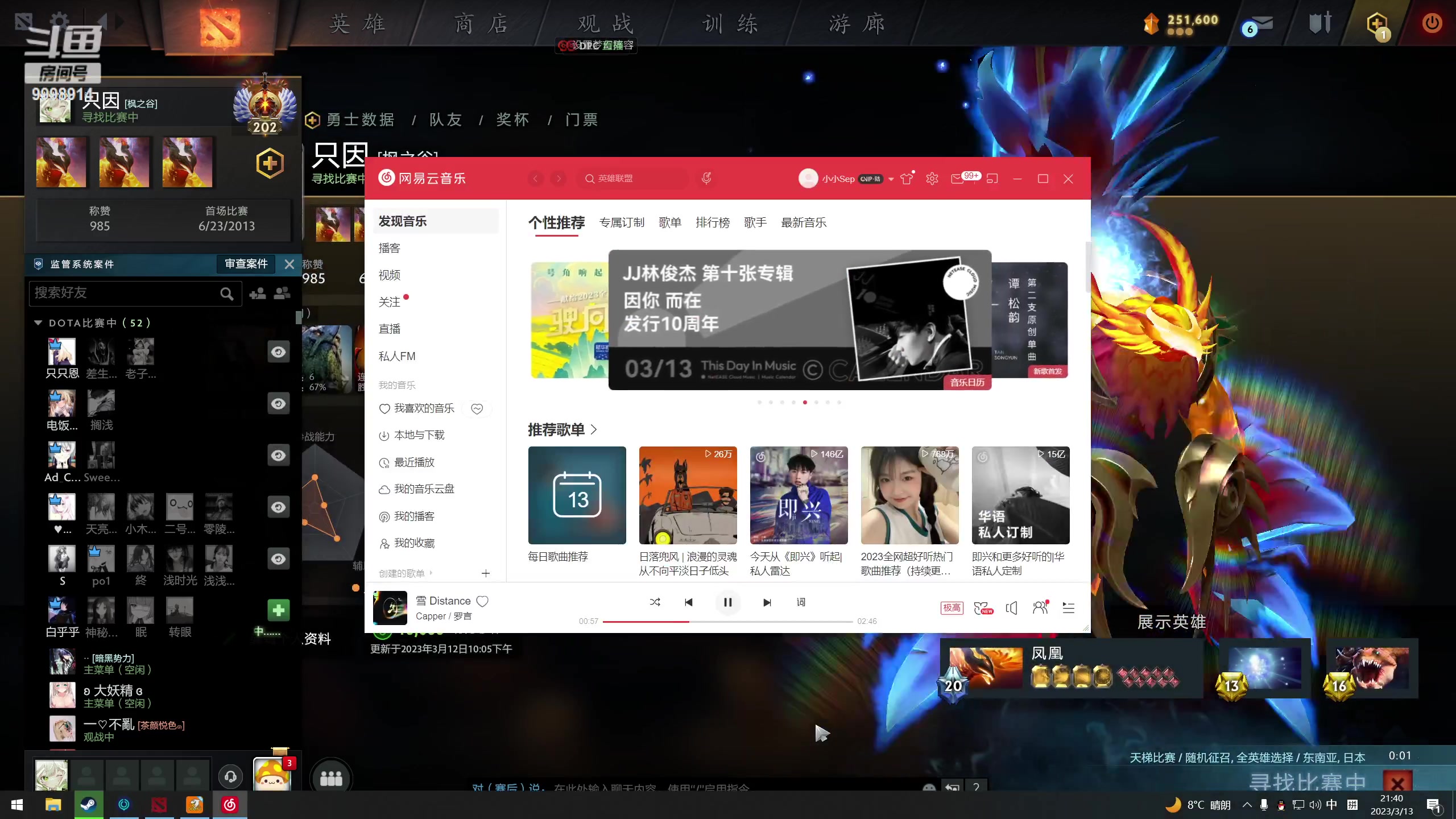Dismiss the 监管系统案件 notice with X

[x=289, y=264]
